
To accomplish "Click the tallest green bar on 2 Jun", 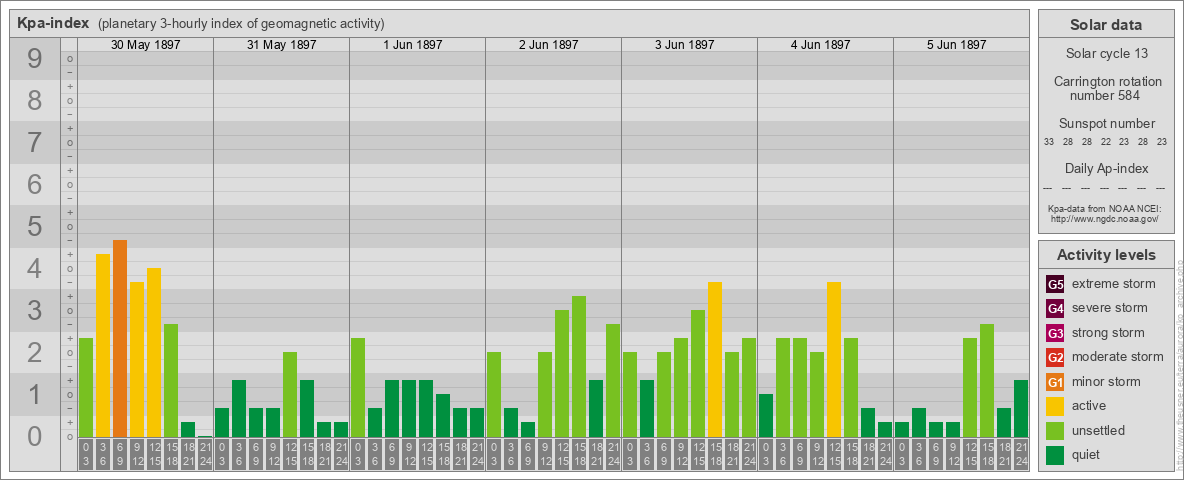I will (579, 367).
